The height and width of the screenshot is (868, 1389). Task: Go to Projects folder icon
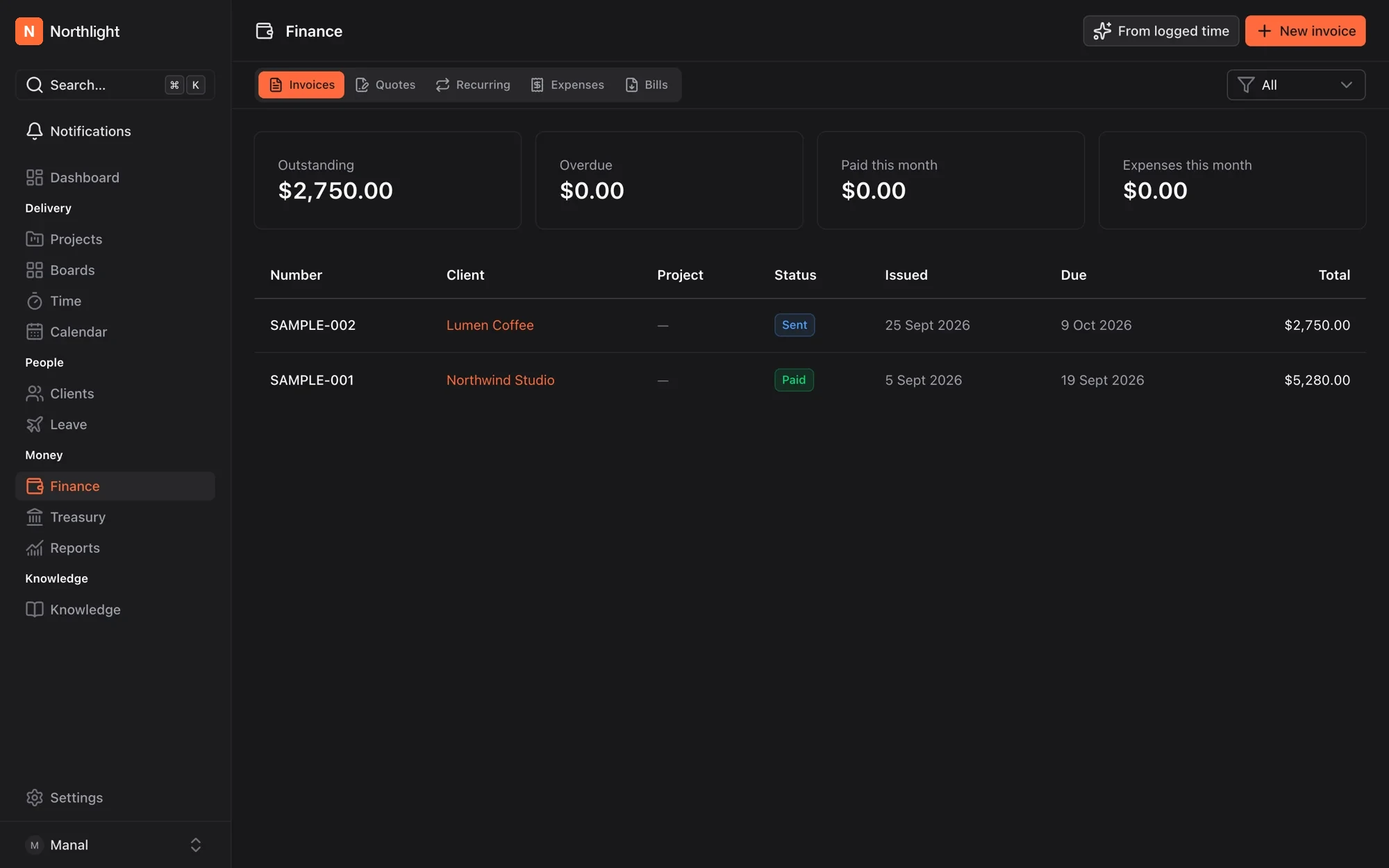coord(35,240)
